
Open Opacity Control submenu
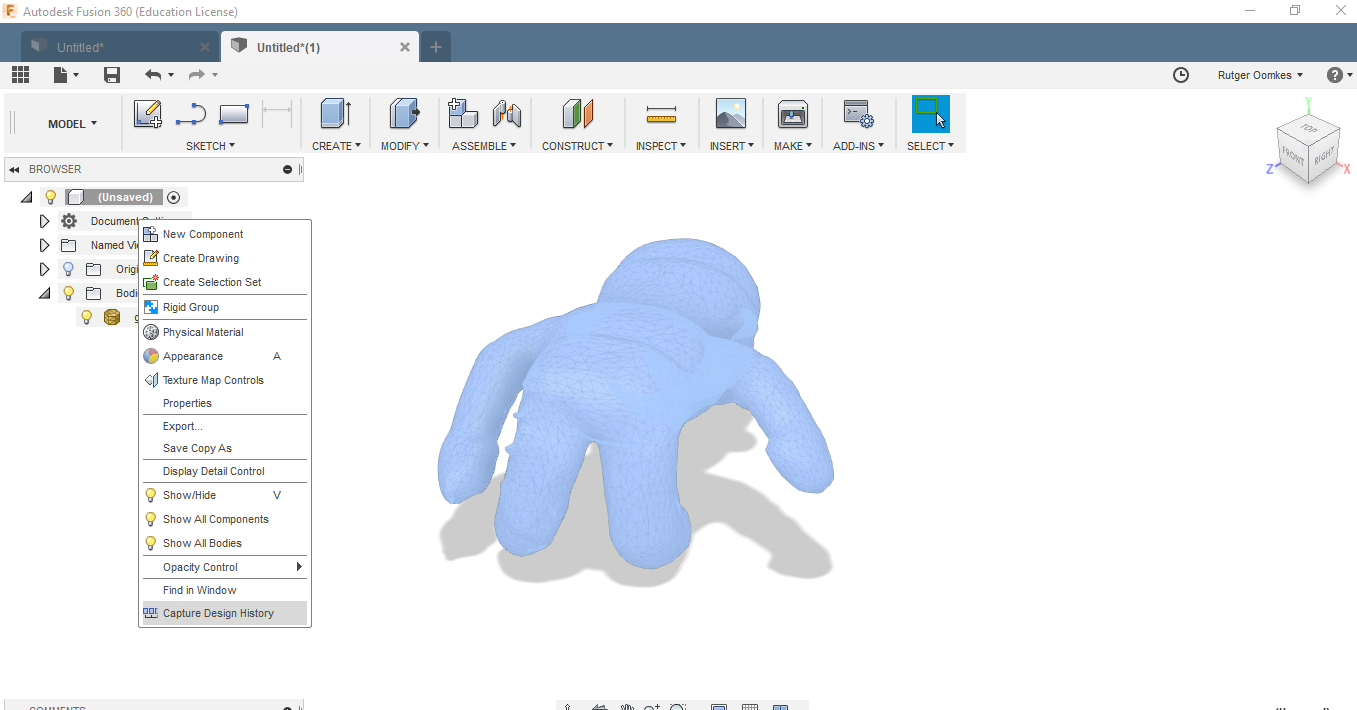tap(225, 567)
